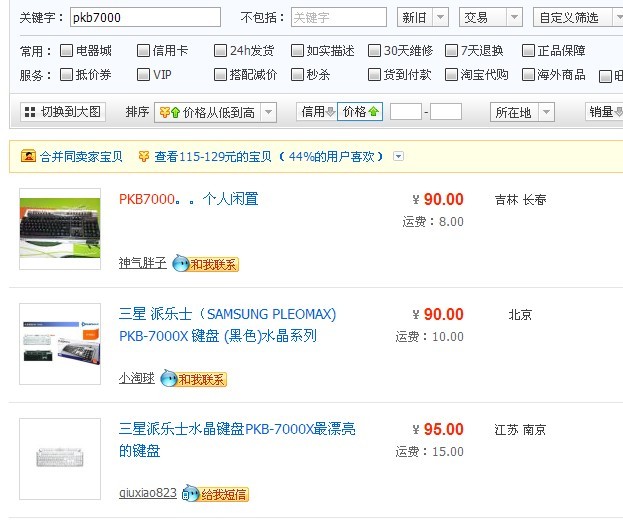
Task: Click the green up arrow in 价格 sort button
Action: point(373,112)
